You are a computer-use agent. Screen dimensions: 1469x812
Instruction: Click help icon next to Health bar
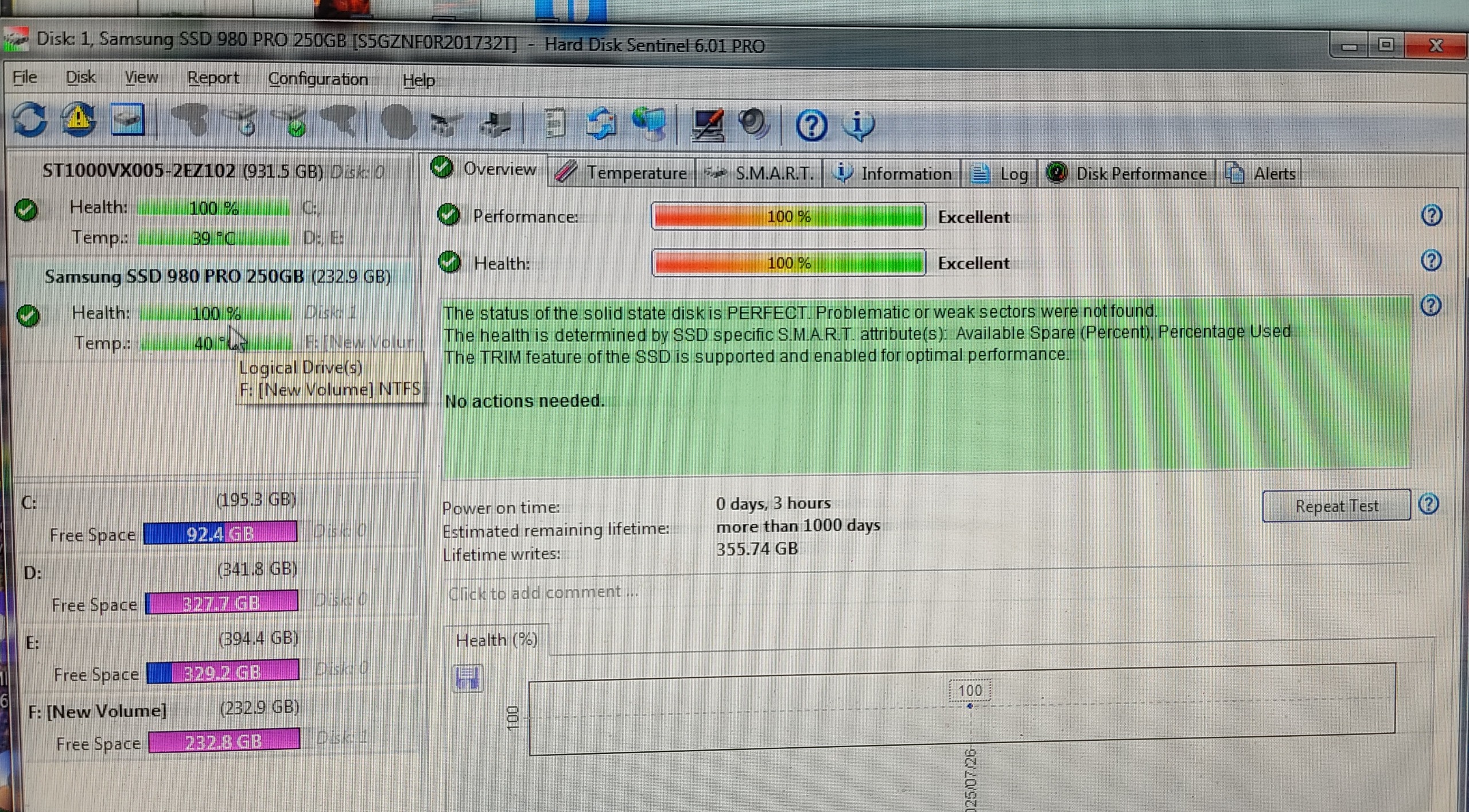coord(1432,261)
